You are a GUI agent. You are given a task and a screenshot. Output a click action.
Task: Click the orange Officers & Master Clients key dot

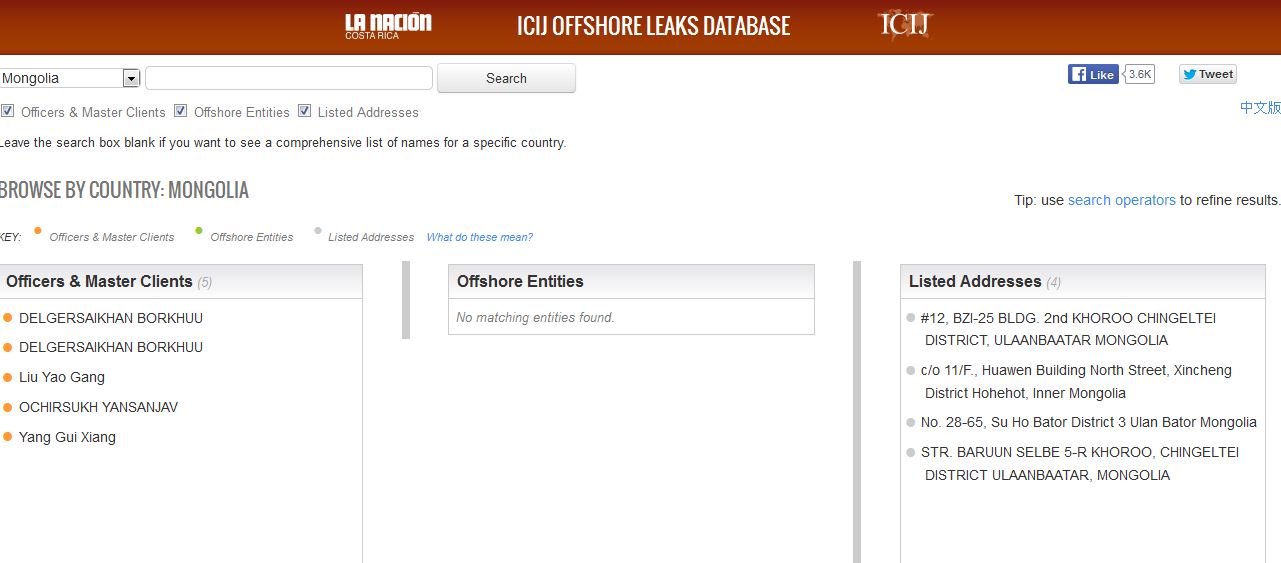click(38, 231)
